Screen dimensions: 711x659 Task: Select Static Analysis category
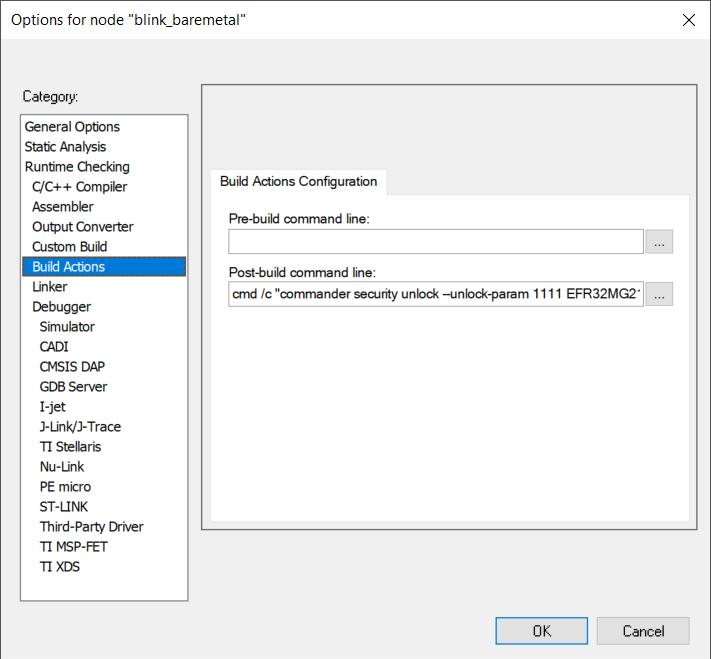[65, 147]
